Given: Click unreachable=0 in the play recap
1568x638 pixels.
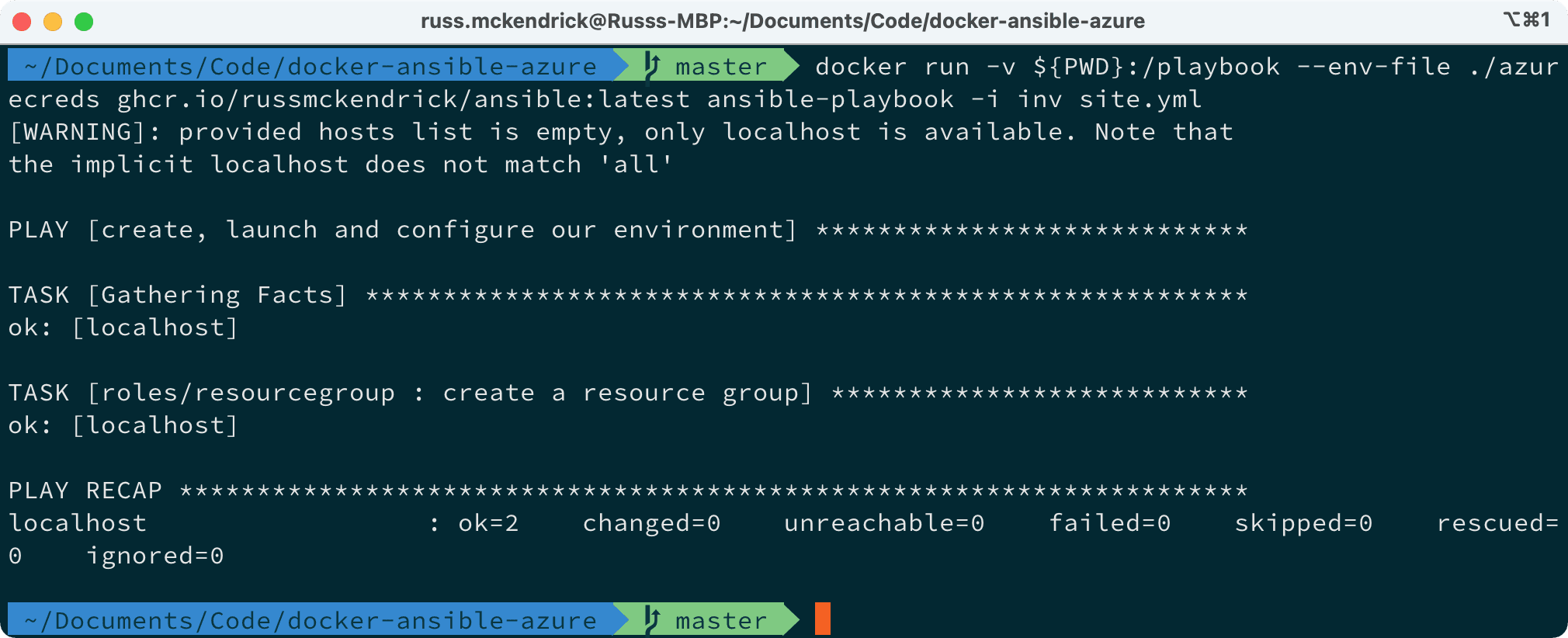Looking at the screenshot, I should tap(884, 523).
